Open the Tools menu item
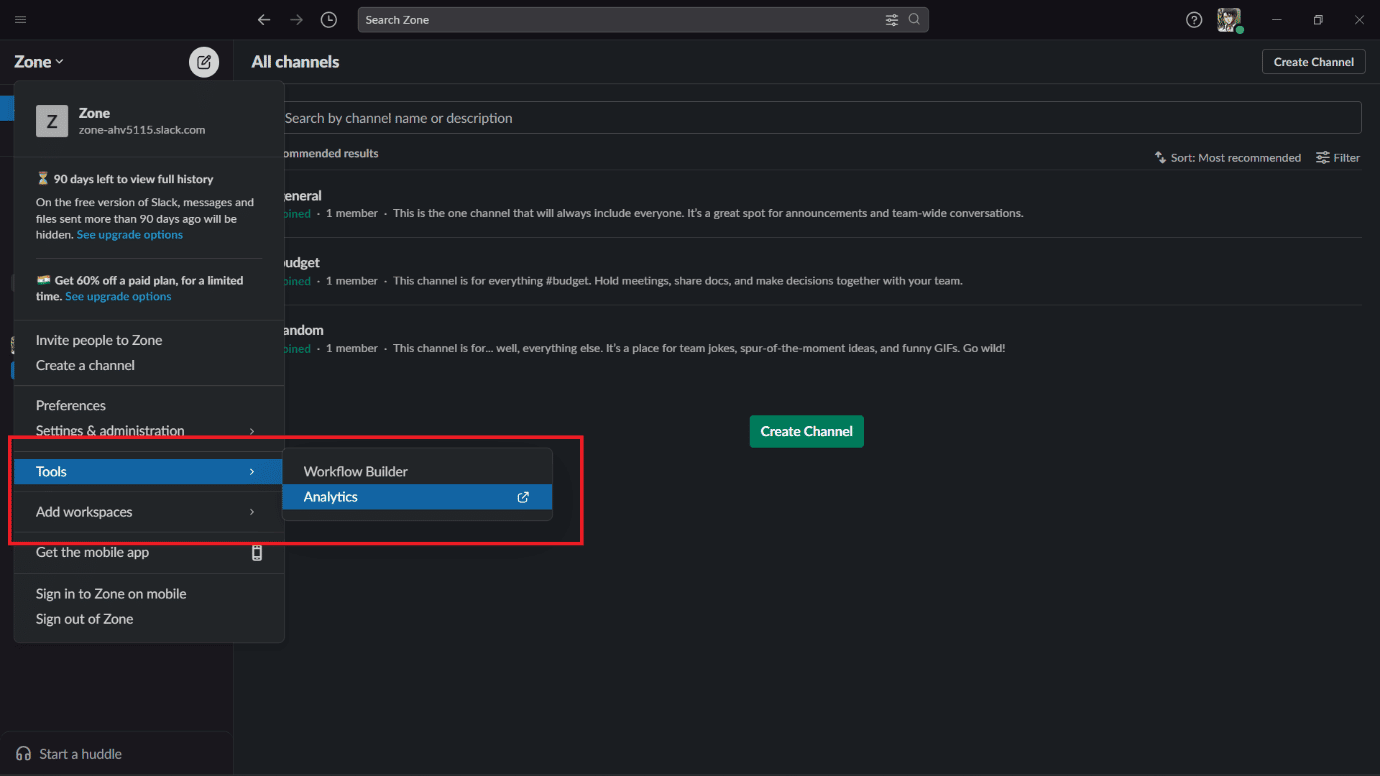 point(149,472)
